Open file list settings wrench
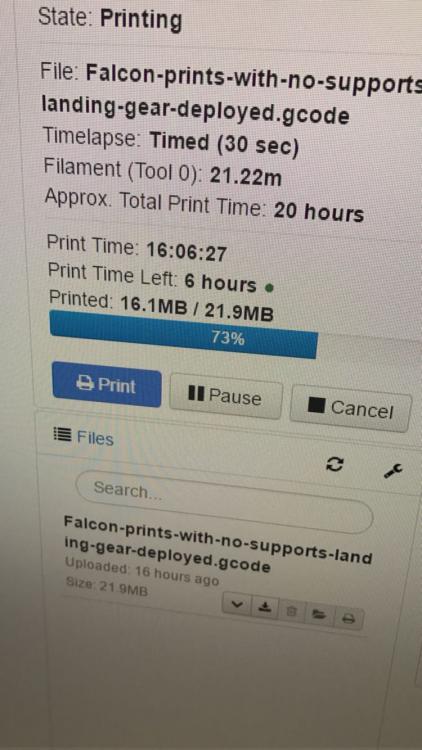 (393, 471)
